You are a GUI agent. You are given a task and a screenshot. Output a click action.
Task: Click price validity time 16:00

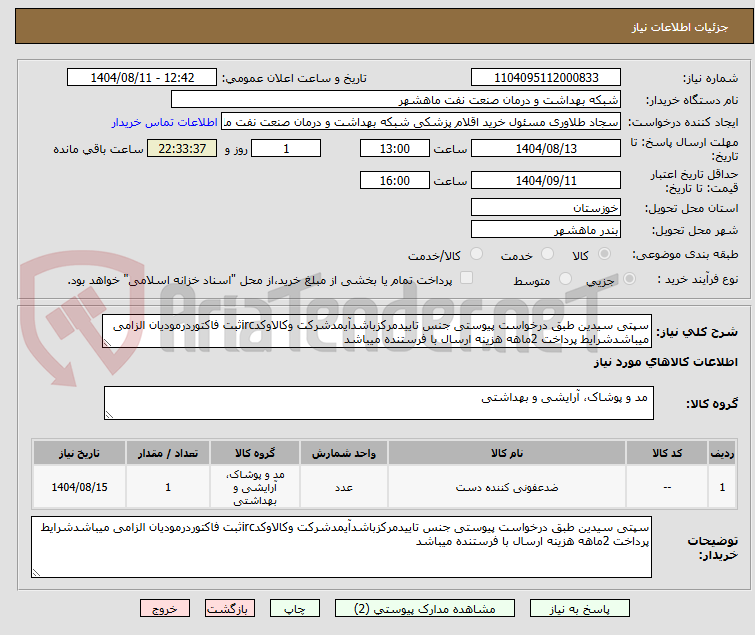point(395,180)
